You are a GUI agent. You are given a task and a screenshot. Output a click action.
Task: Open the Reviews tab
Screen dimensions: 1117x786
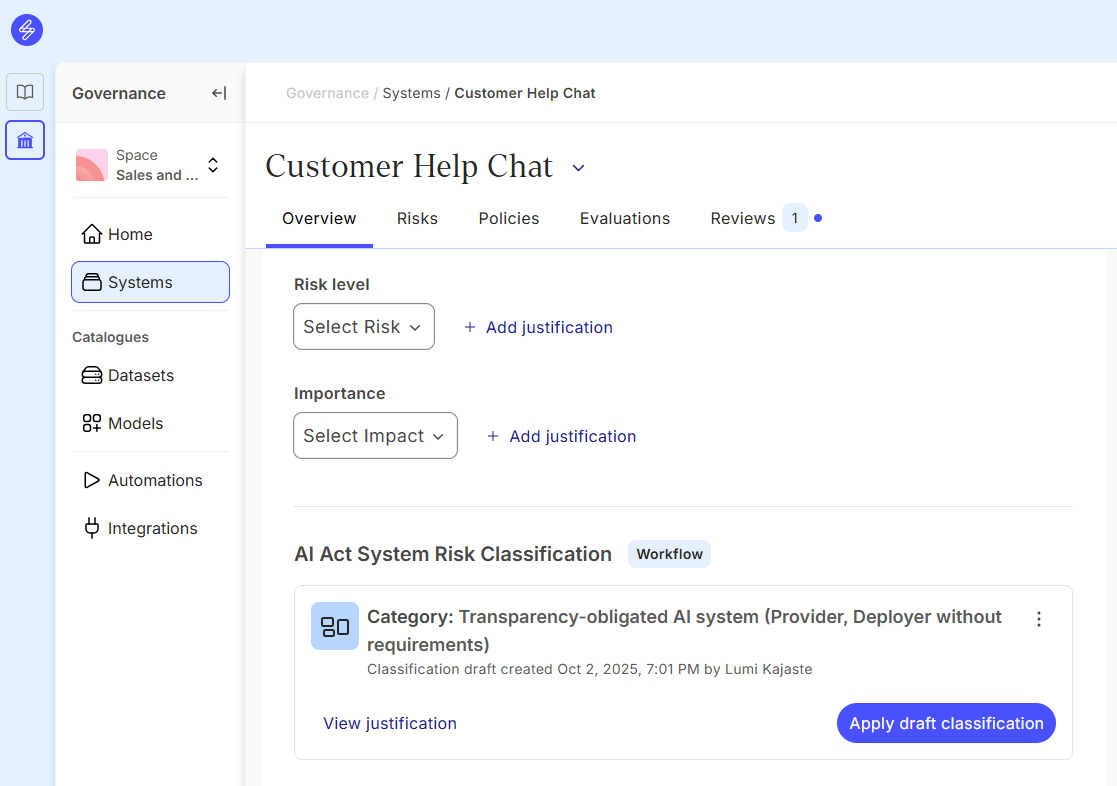coord(743,218)
